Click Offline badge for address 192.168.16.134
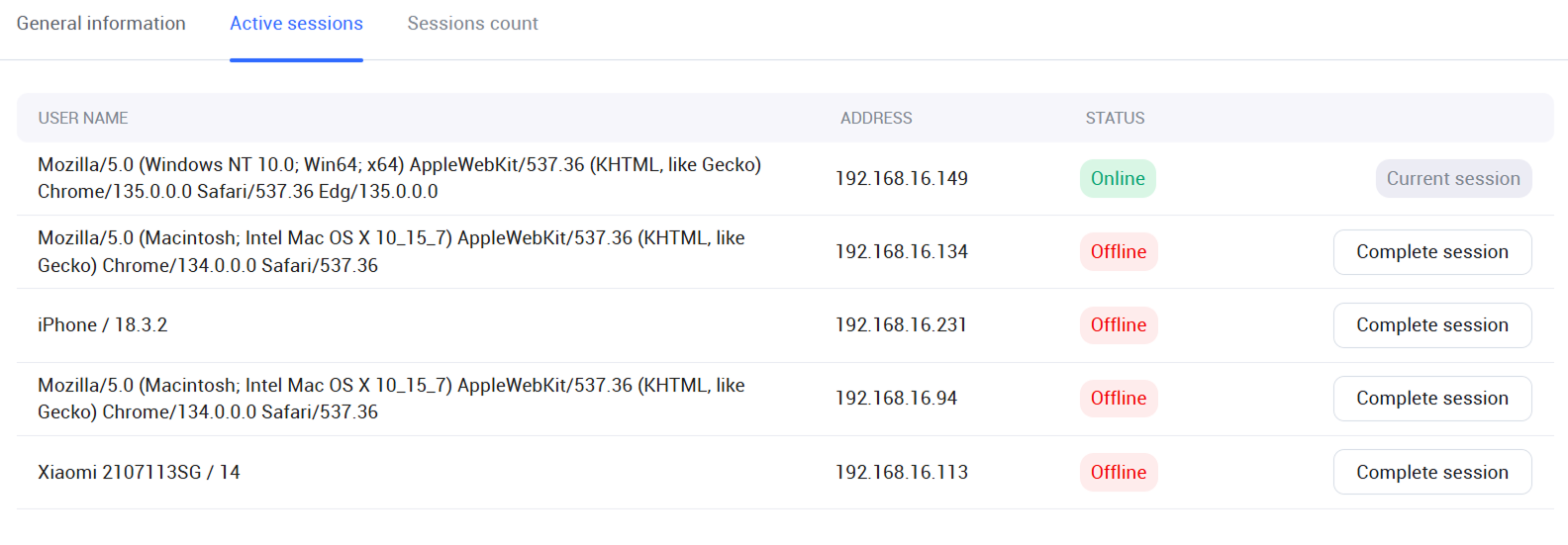Viewport: 1568px width, 545px height. [1118, 252]
